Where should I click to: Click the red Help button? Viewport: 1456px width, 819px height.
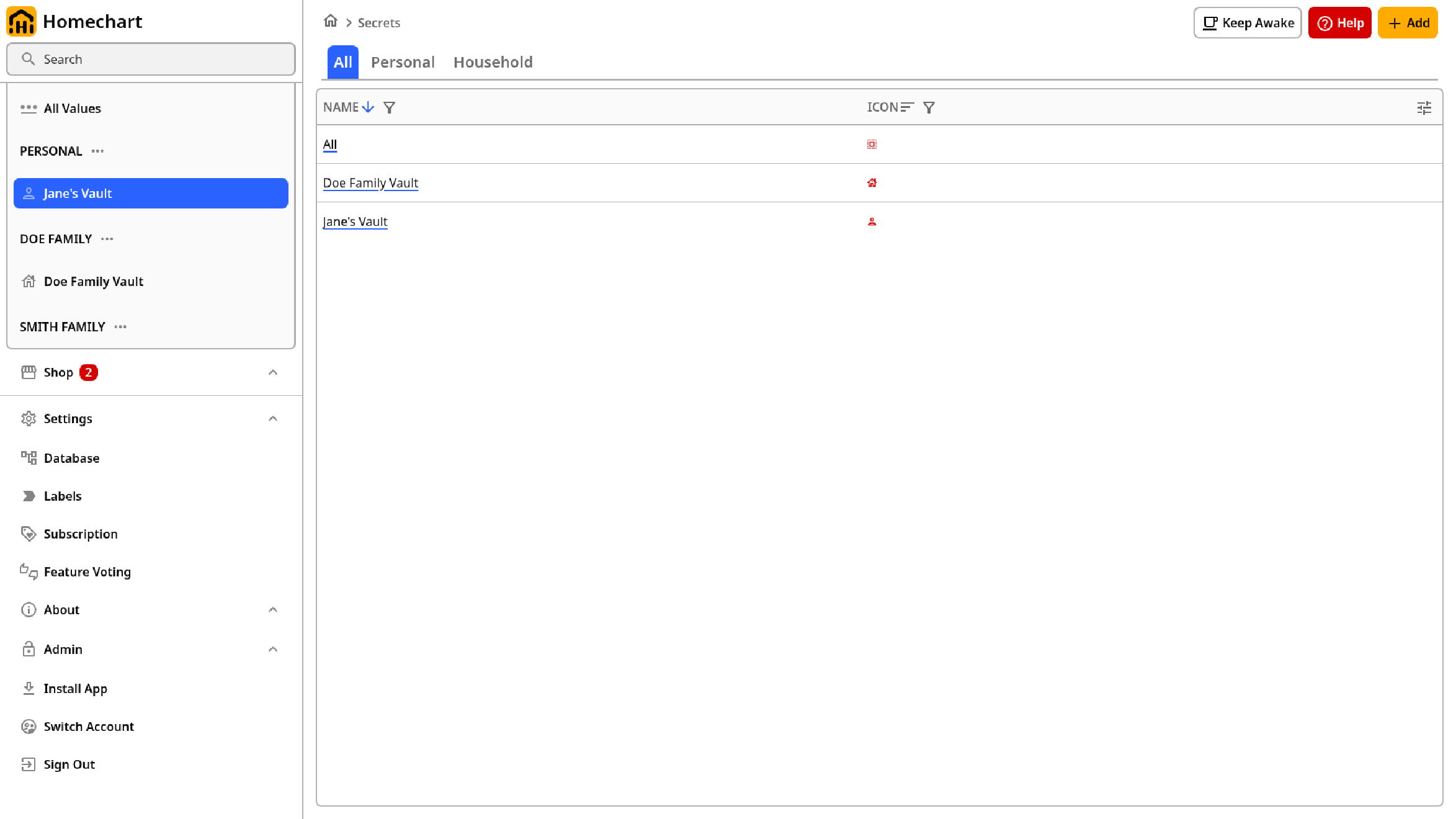coord(1340,23)
